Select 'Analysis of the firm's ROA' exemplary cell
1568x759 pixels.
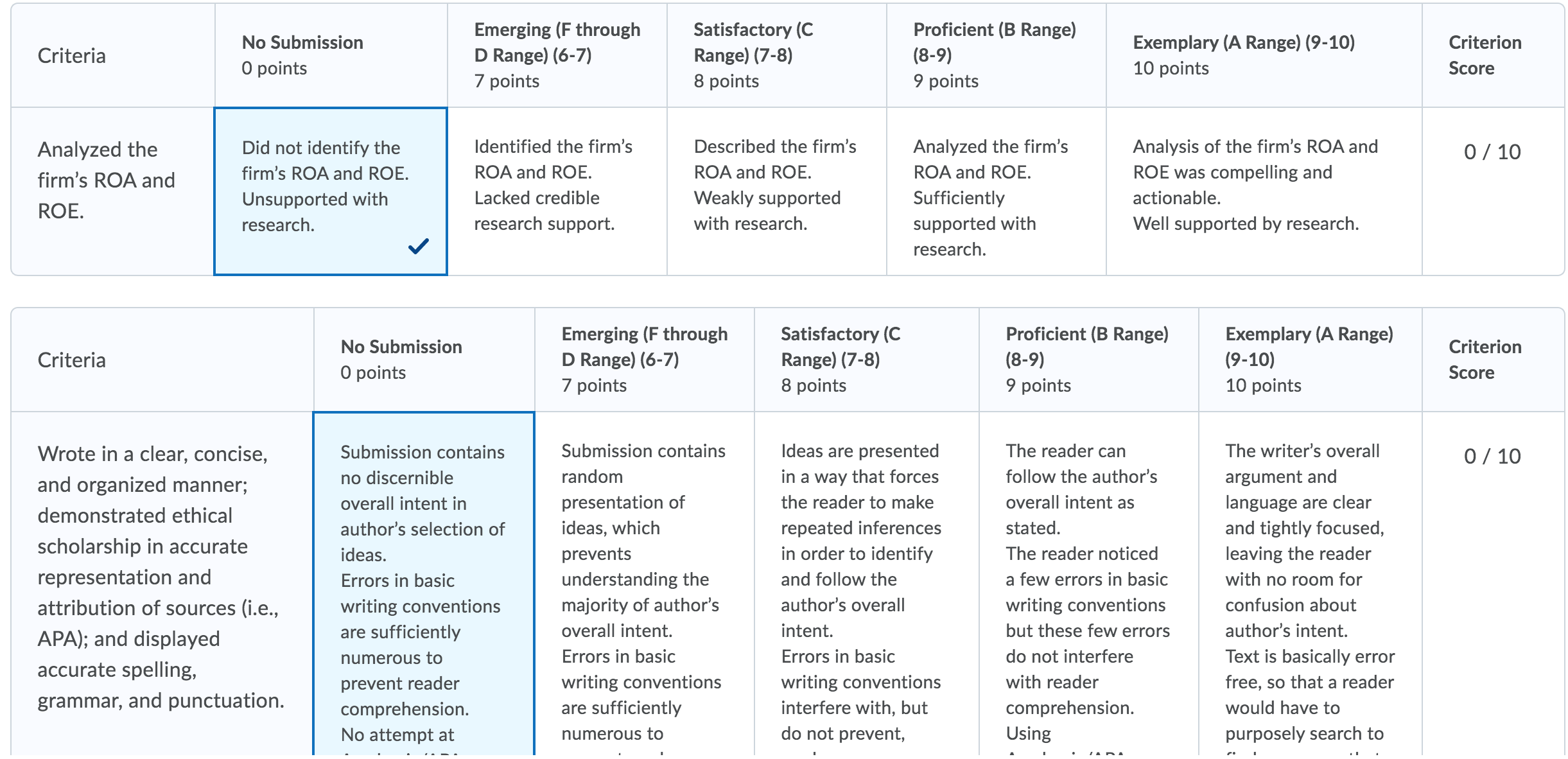pyautogui.click(x=1264, y=191)
